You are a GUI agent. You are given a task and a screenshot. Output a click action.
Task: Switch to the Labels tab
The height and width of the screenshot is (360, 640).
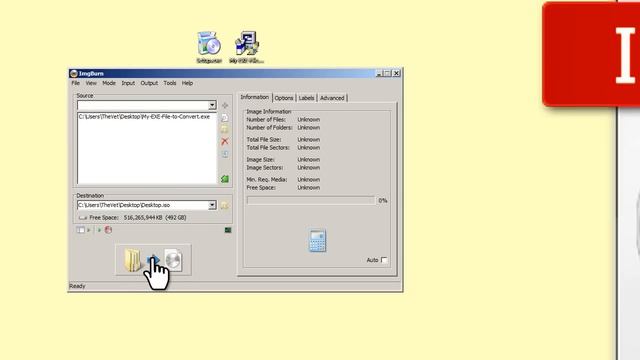tap(306, 98)
